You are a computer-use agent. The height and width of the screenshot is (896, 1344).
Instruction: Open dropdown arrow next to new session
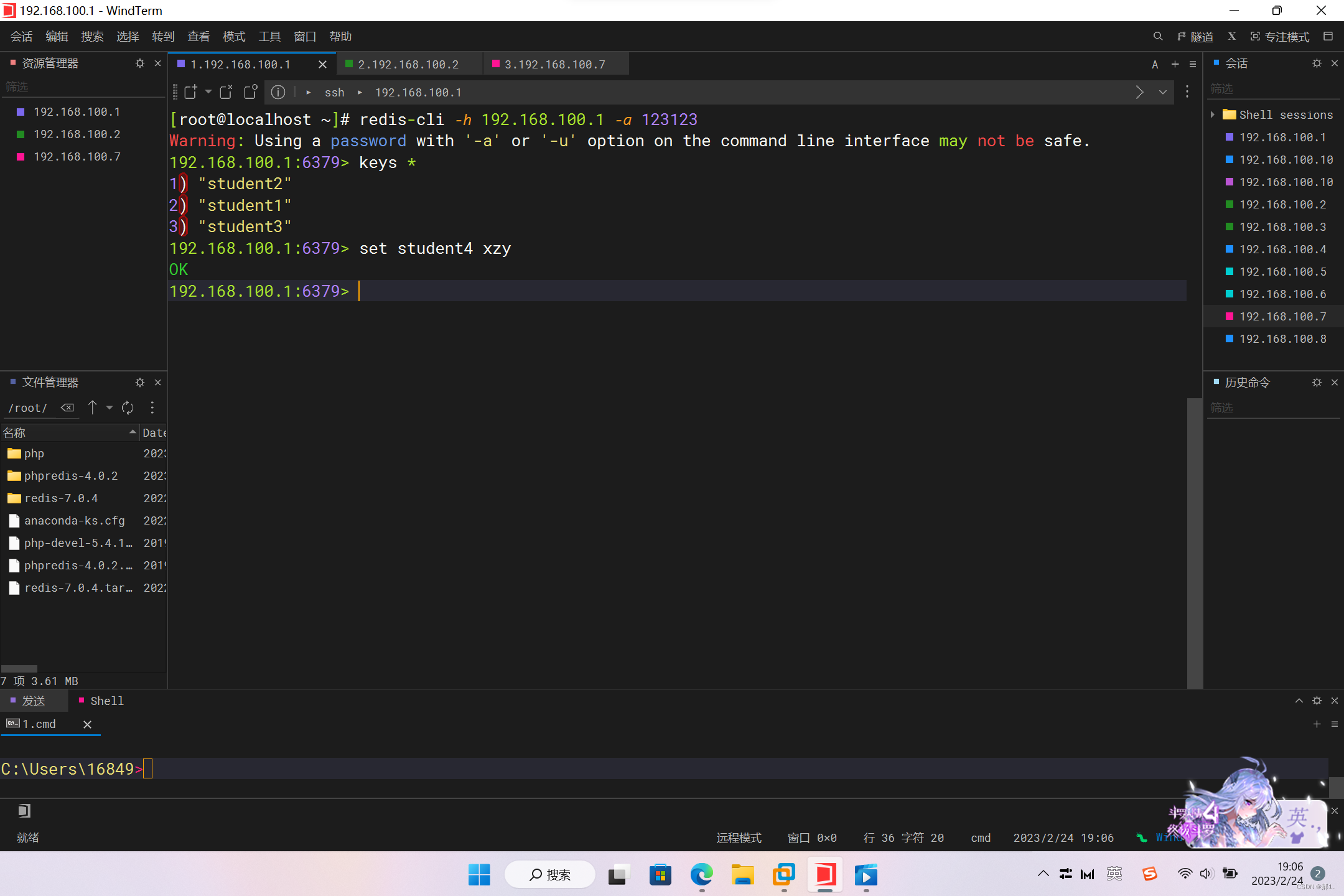click(x=208, y=92)
